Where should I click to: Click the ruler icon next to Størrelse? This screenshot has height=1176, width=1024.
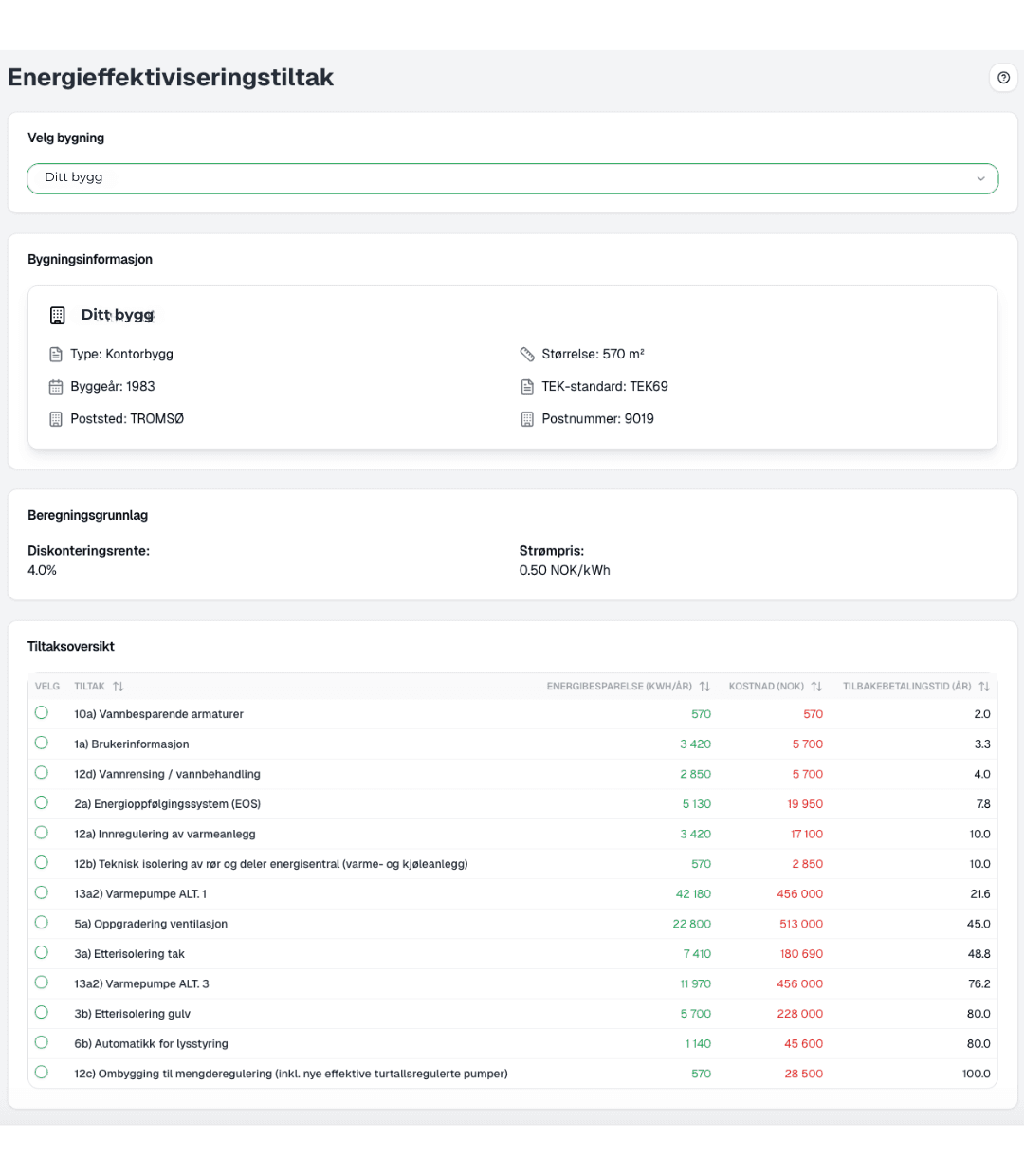[x=527, y=354]
